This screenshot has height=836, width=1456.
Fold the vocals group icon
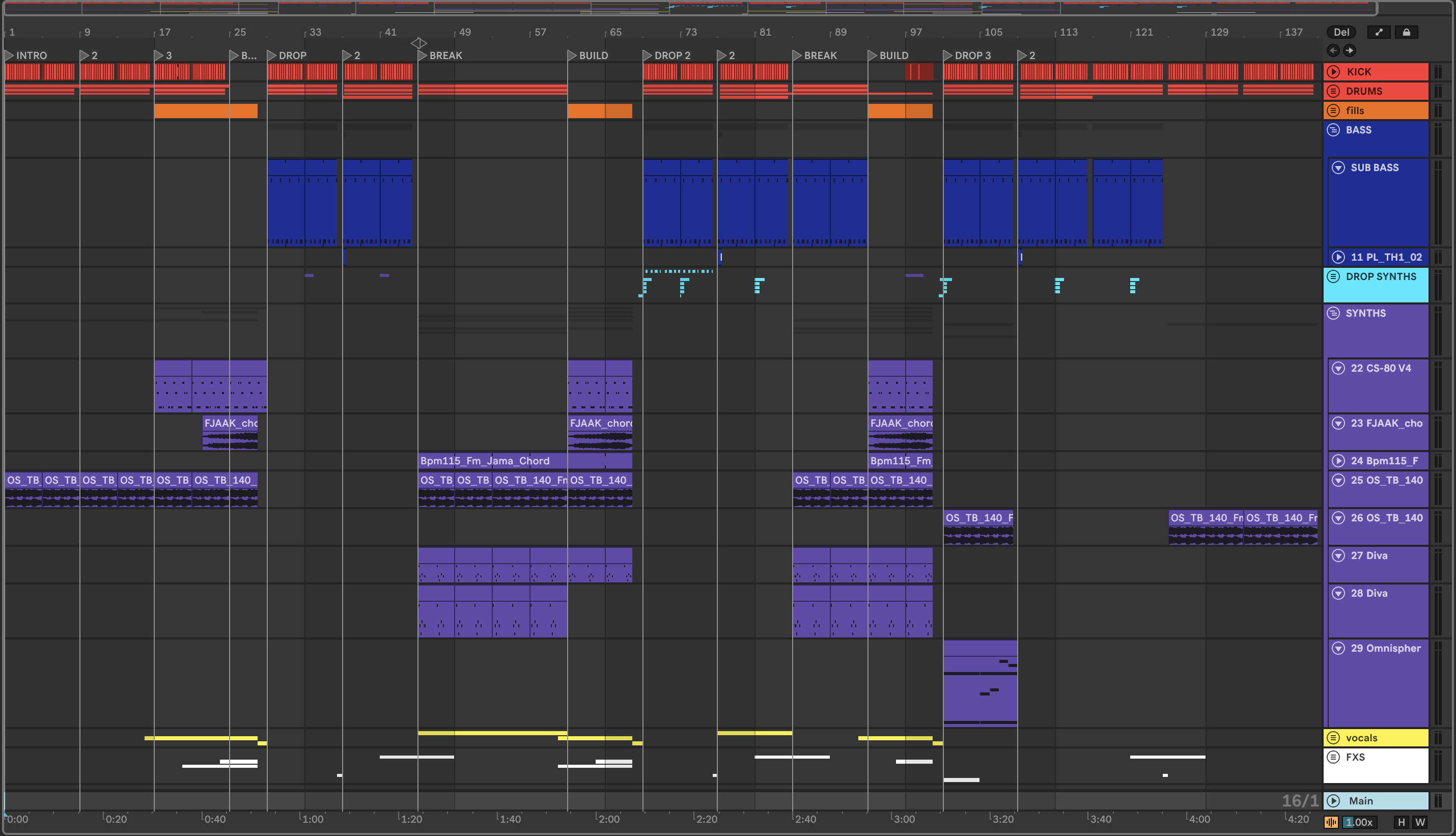(x=1333, y=738)
